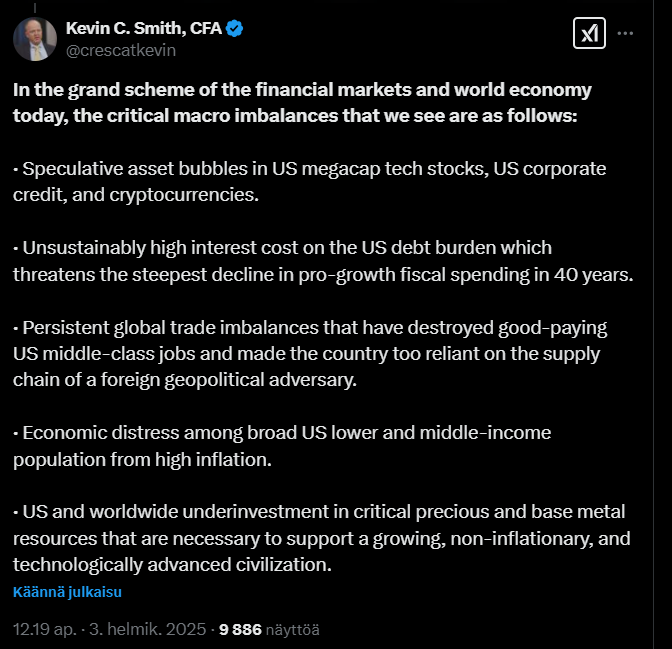
Task: Select the bold intro paragraph on macro imbalances
Action: click(302, 103)
